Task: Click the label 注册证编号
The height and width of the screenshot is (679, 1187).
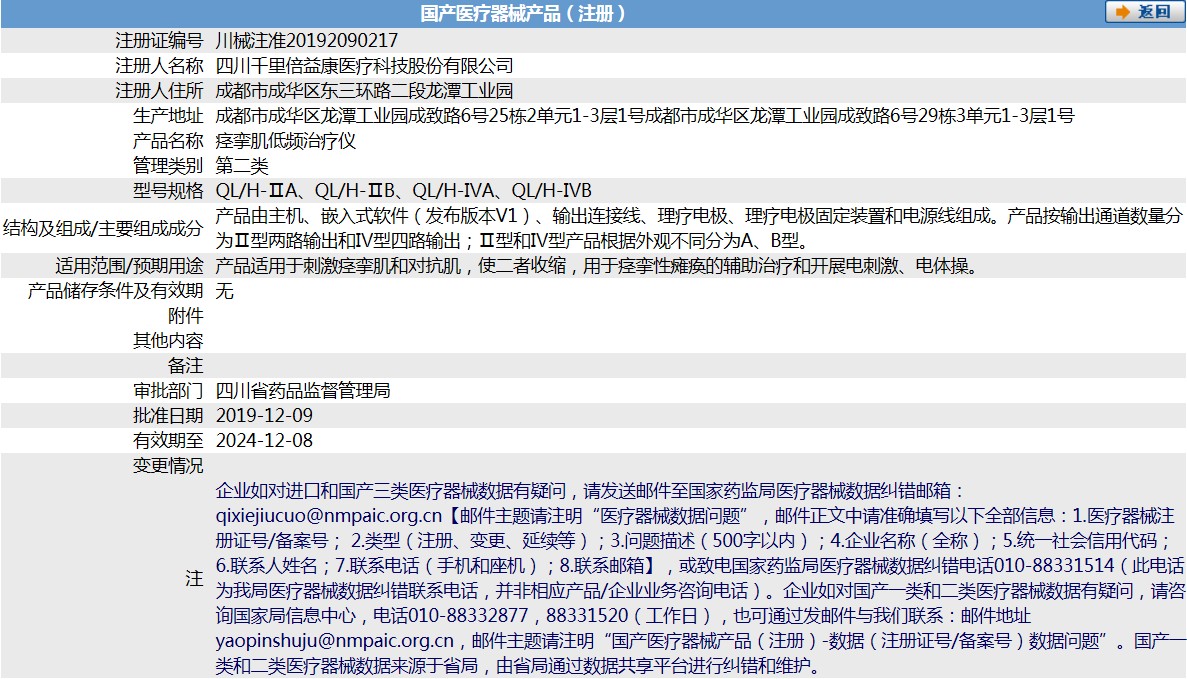Action: 159,41
